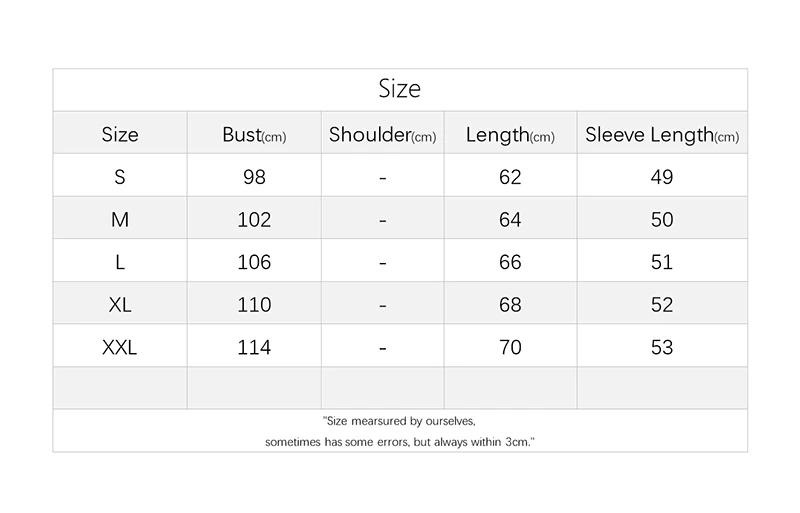Screen dimensions: 800x513
Task: Select the M size row label
Action: [x=120, y=219]
